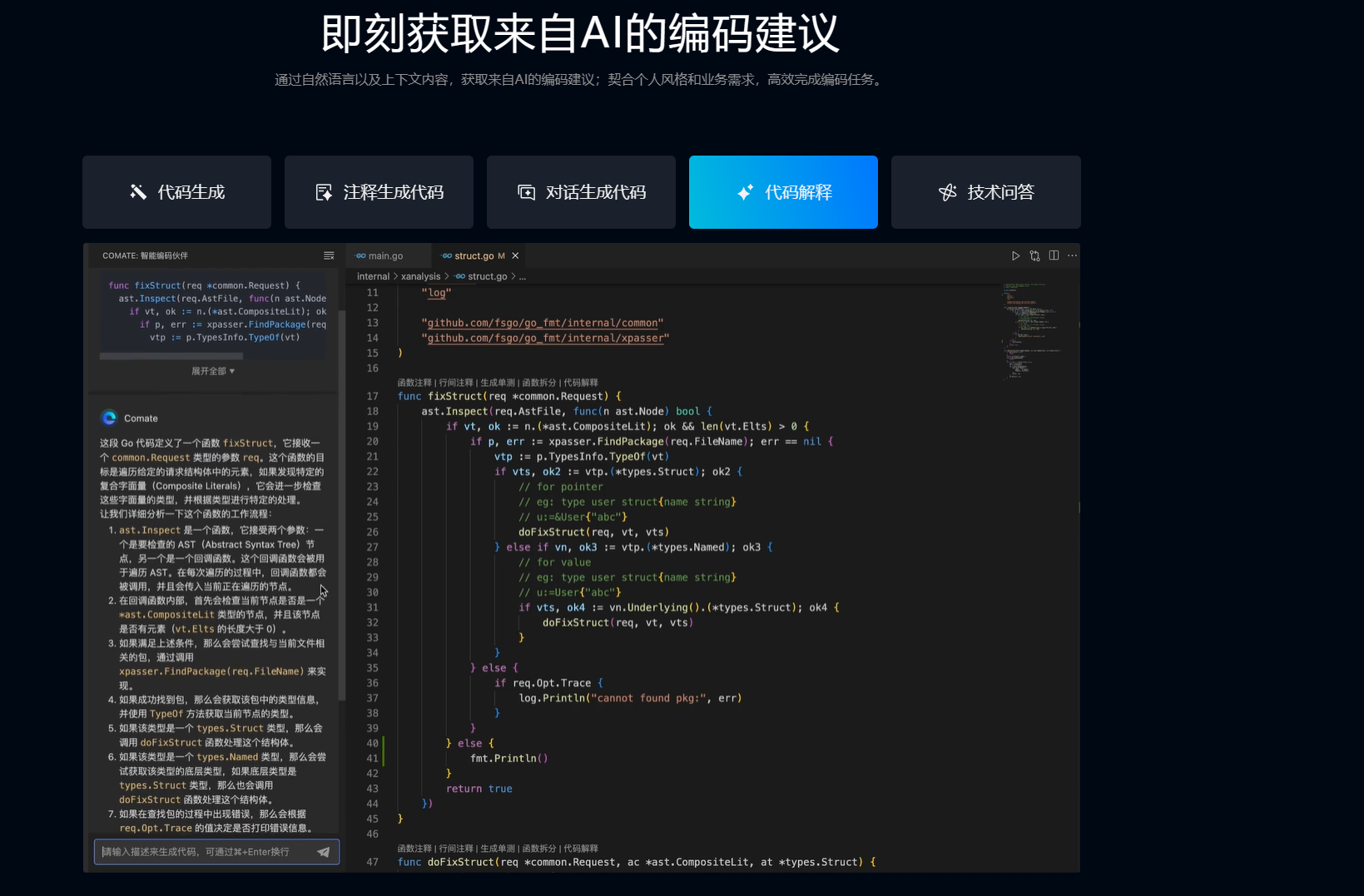Screen dimensions: 1364x896
Task: Click the sparkle icon on 代码解释
Action: click(x=745, y=192)
